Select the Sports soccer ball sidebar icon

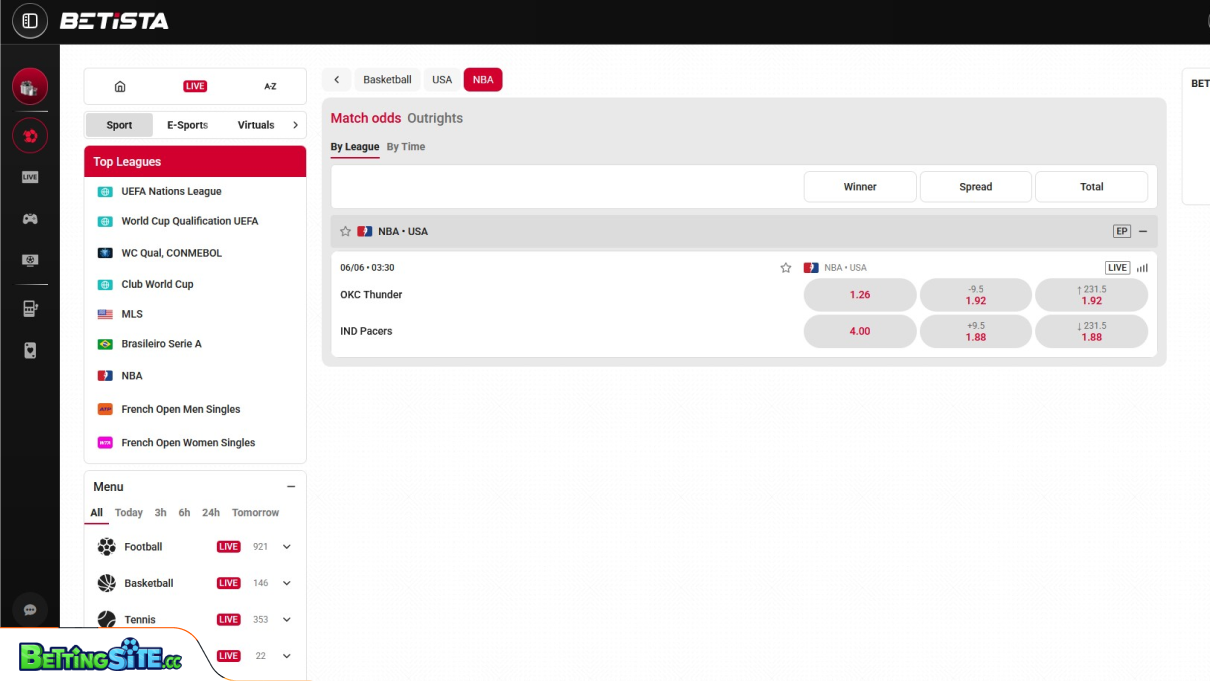[x=30, y=136]
